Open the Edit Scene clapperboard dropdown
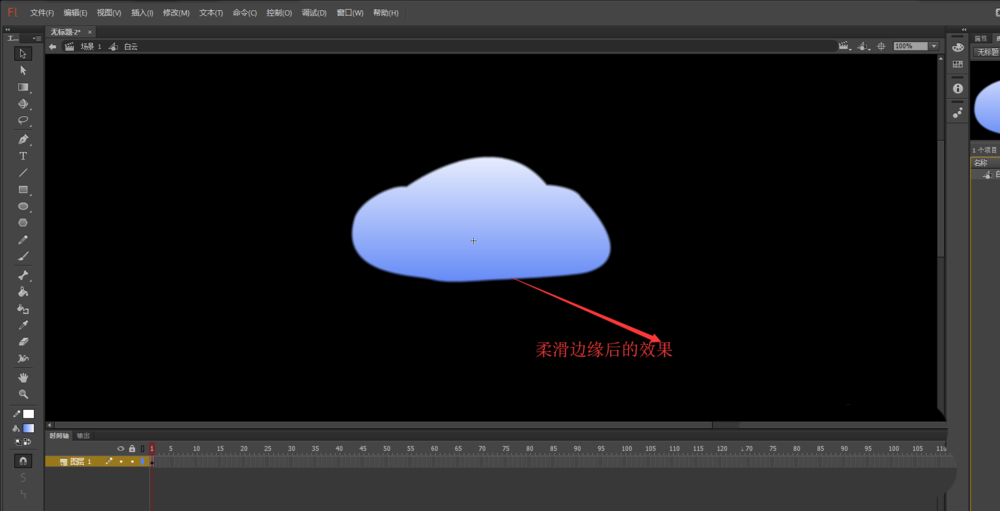The image size is (1000, 511). click(846, 46)
